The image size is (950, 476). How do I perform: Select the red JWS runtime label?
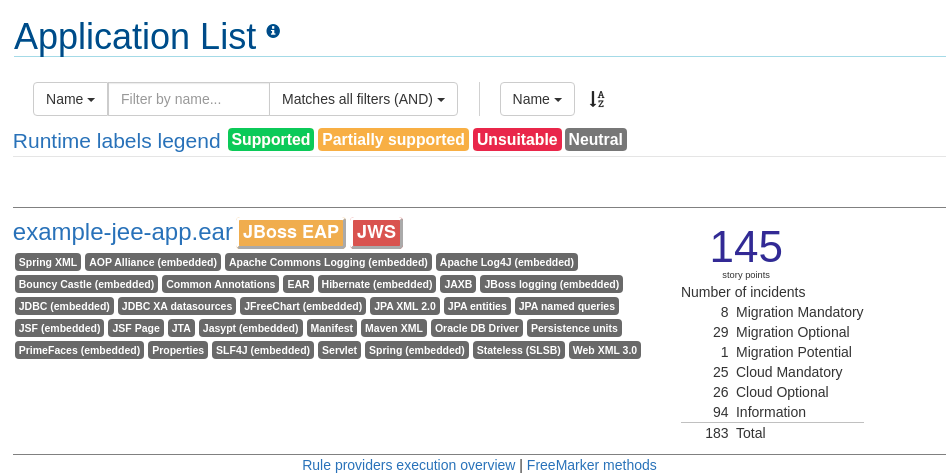tap(376, 233)
